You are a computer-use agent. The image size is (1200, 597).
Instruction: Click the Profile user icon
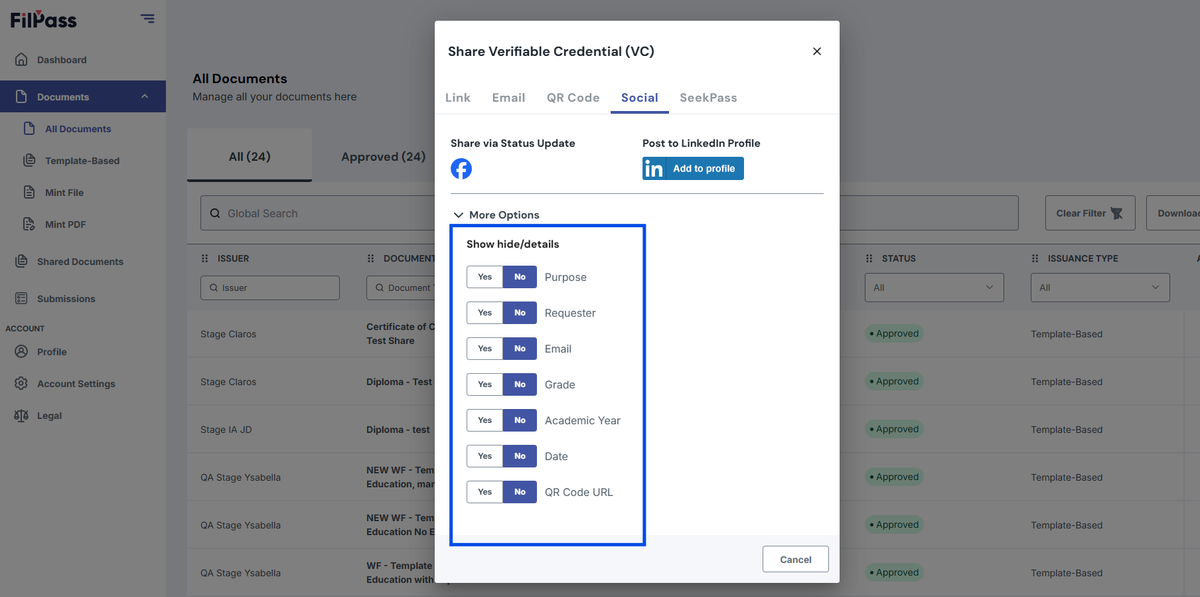tap(21, 352)
